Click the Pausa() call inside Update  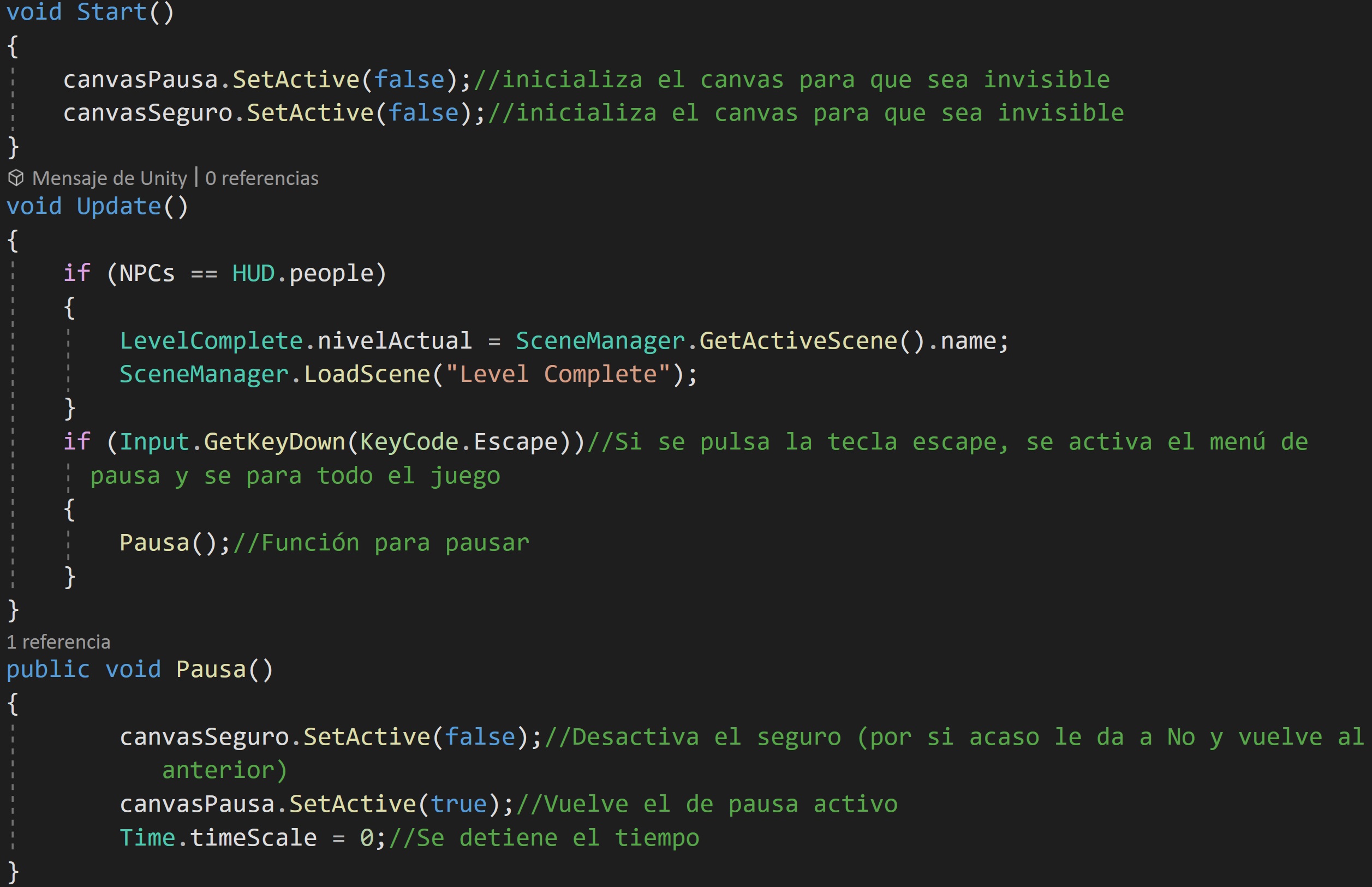tap(154, 543)
